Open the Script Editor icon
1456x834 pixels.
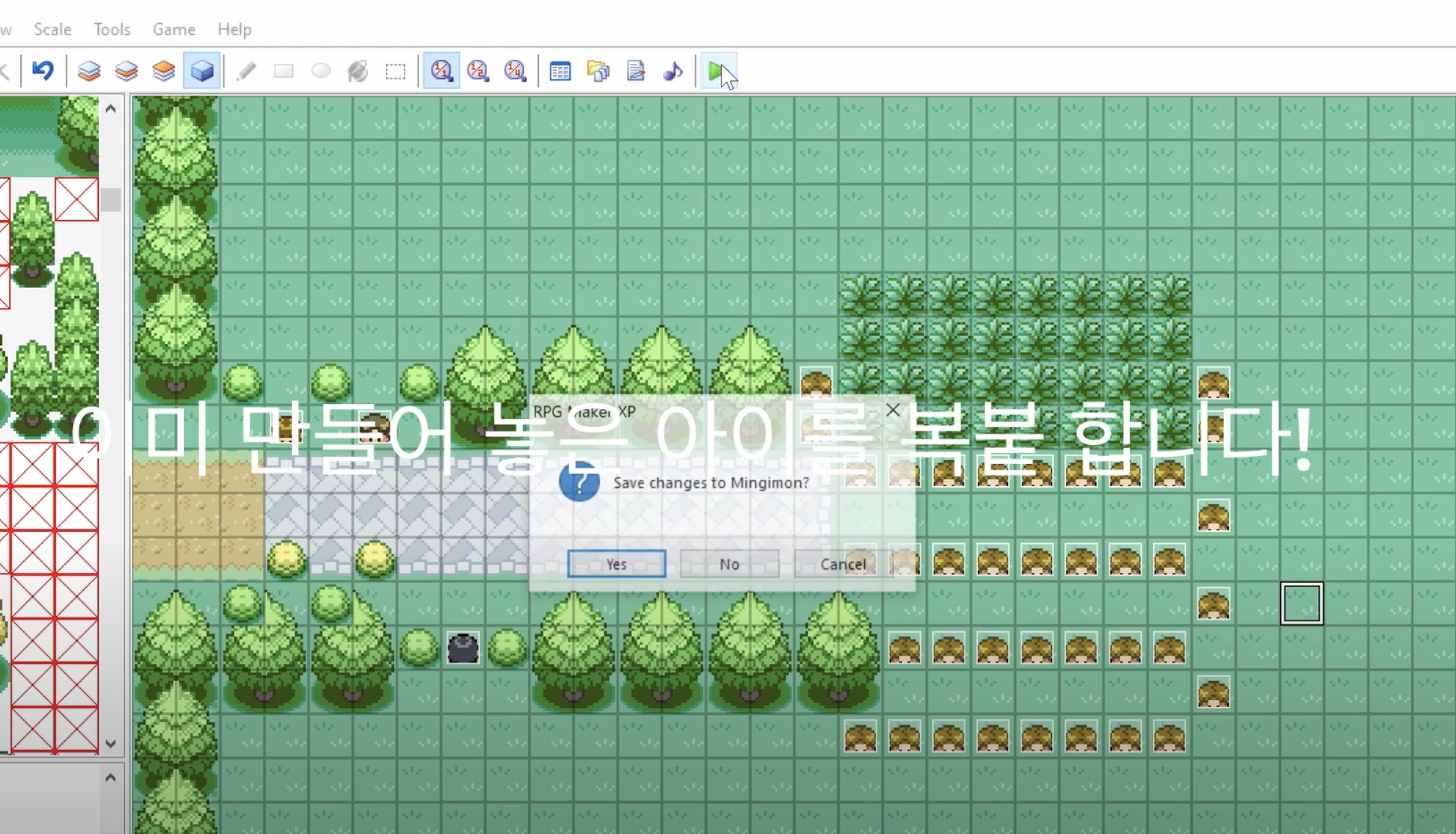(x=636, y=71)
